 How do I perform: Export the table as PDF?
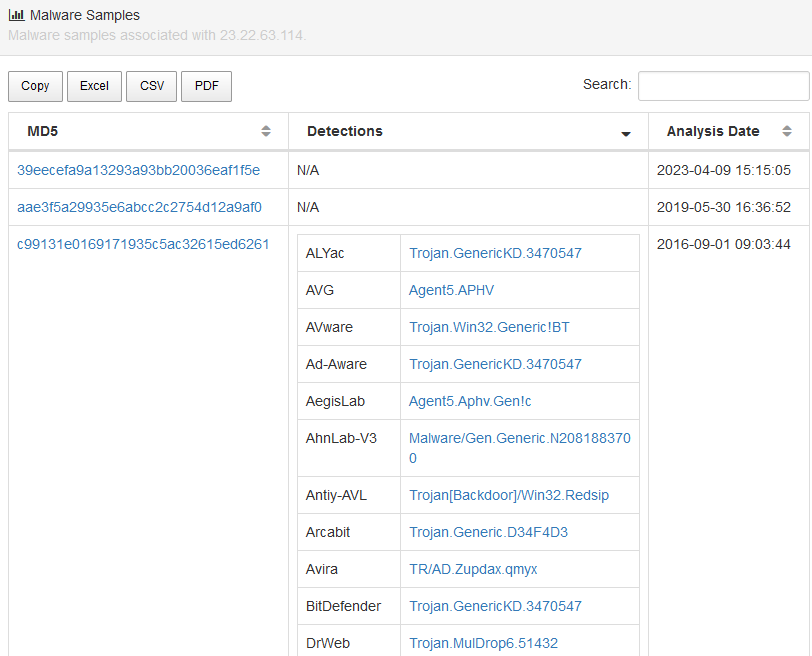[207, 86]
